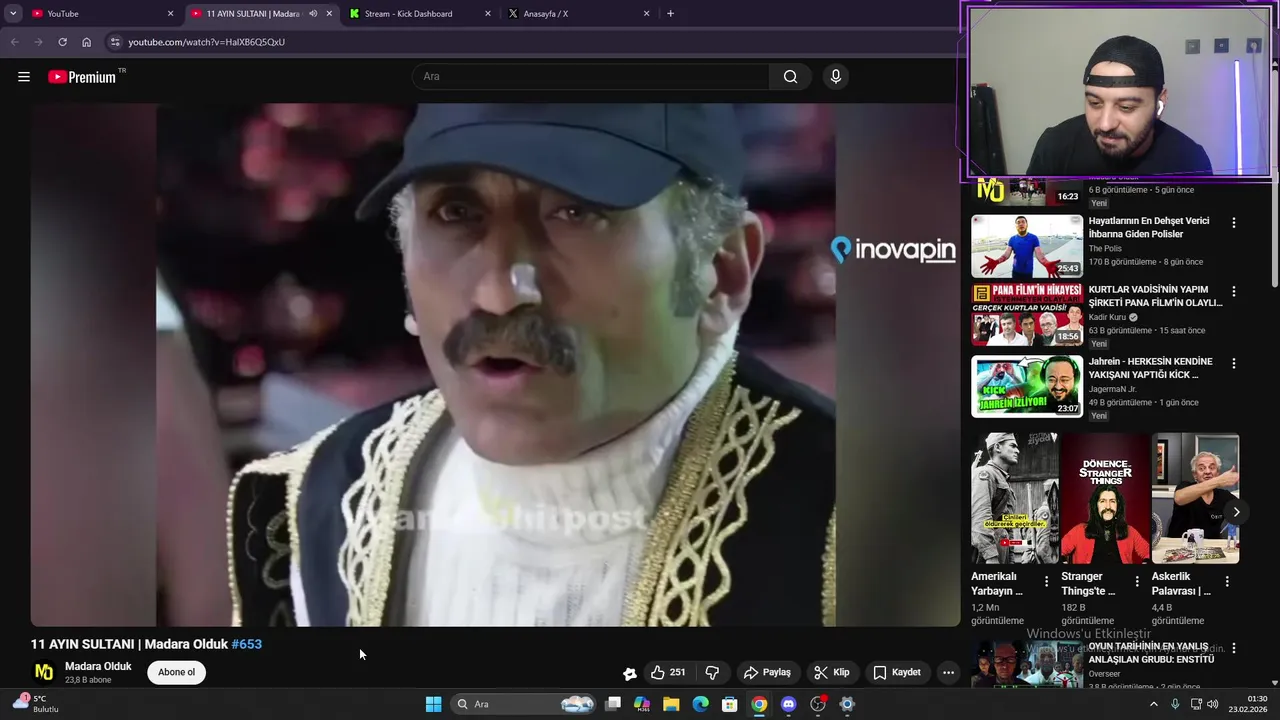1280x720 pixels.
Task: Start voice search with the microphone icon
Action: point(836,77)
